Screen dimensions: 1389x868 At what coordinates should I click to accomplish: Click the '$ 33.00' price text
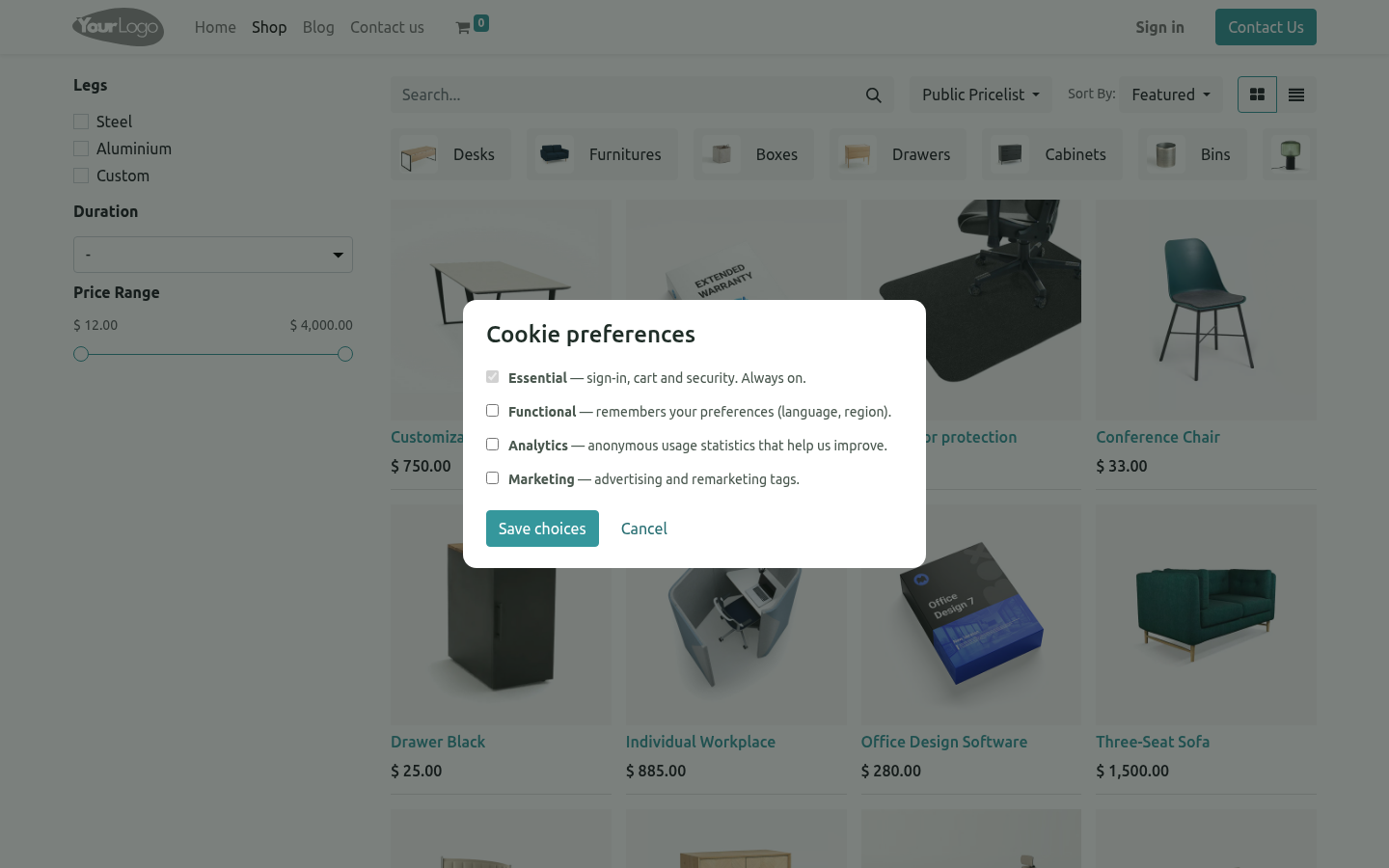1122,466
